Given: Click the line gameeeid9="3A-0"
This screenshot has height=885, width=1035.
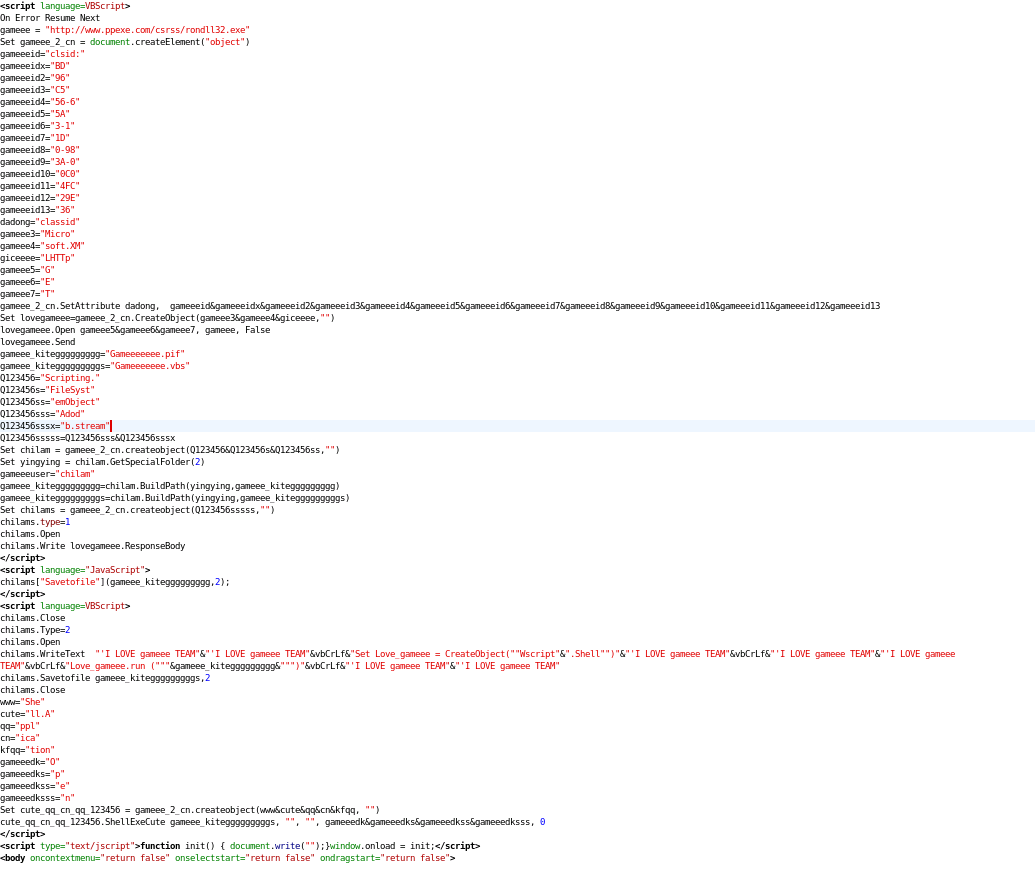Looking at the screenshot, I should 40,162.
